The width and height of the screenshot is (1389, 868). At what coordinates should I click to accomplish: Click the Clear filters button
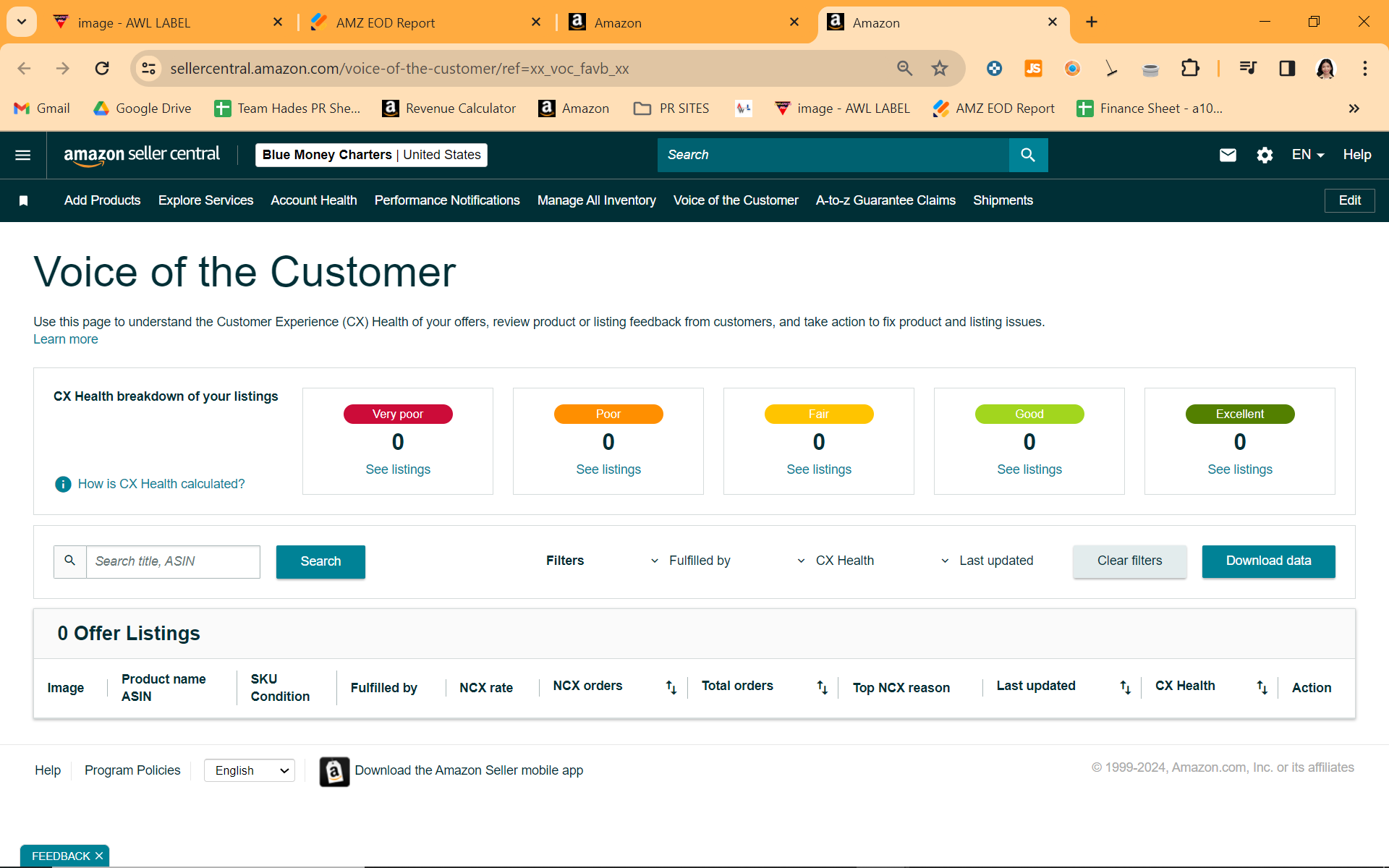[x=1129, y=561]
